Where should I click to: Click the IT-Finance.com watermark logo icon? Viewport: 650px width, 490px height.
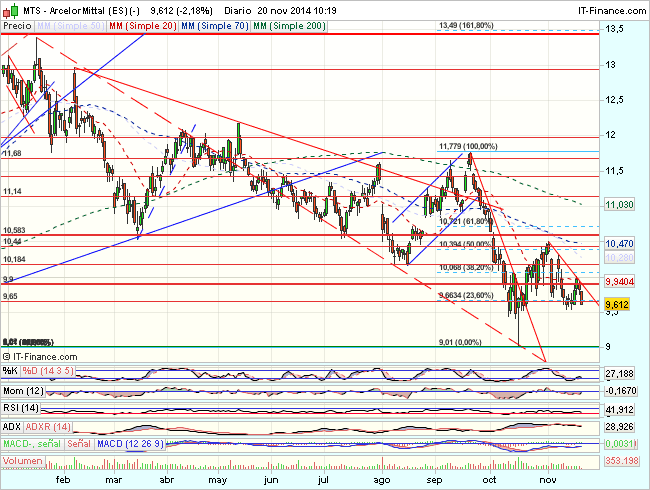click(8, 356)
